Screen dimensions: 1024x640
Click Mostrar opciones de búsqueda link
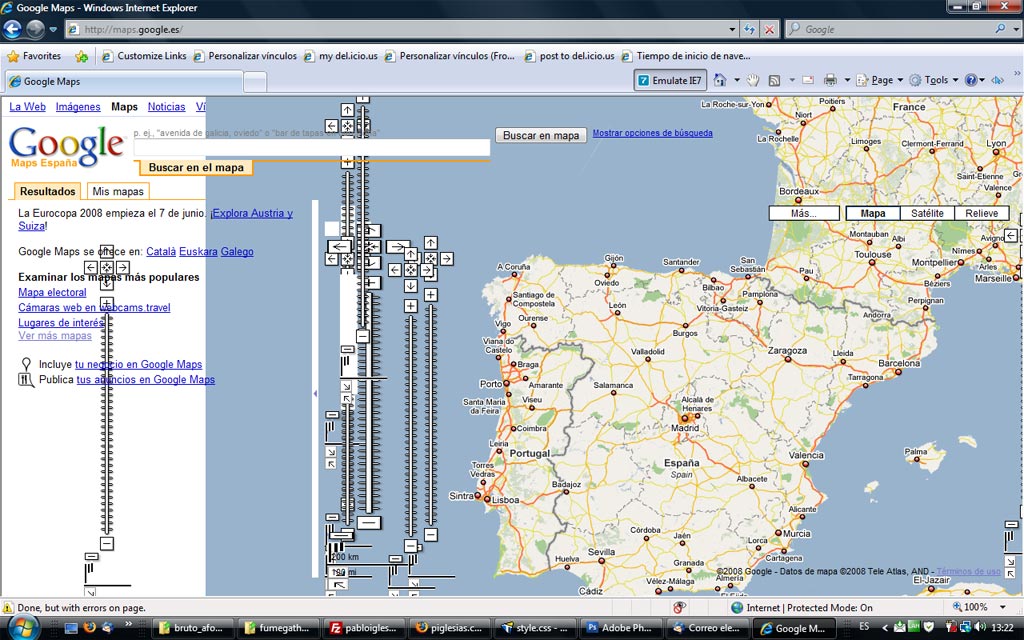tap(652, 133)
